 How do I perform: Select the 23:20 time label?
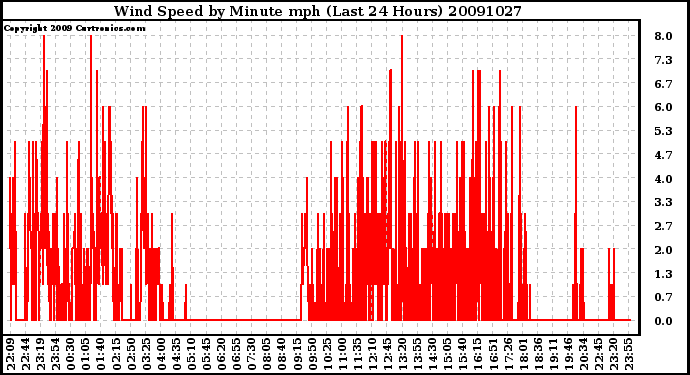click(x=613, y=354)
